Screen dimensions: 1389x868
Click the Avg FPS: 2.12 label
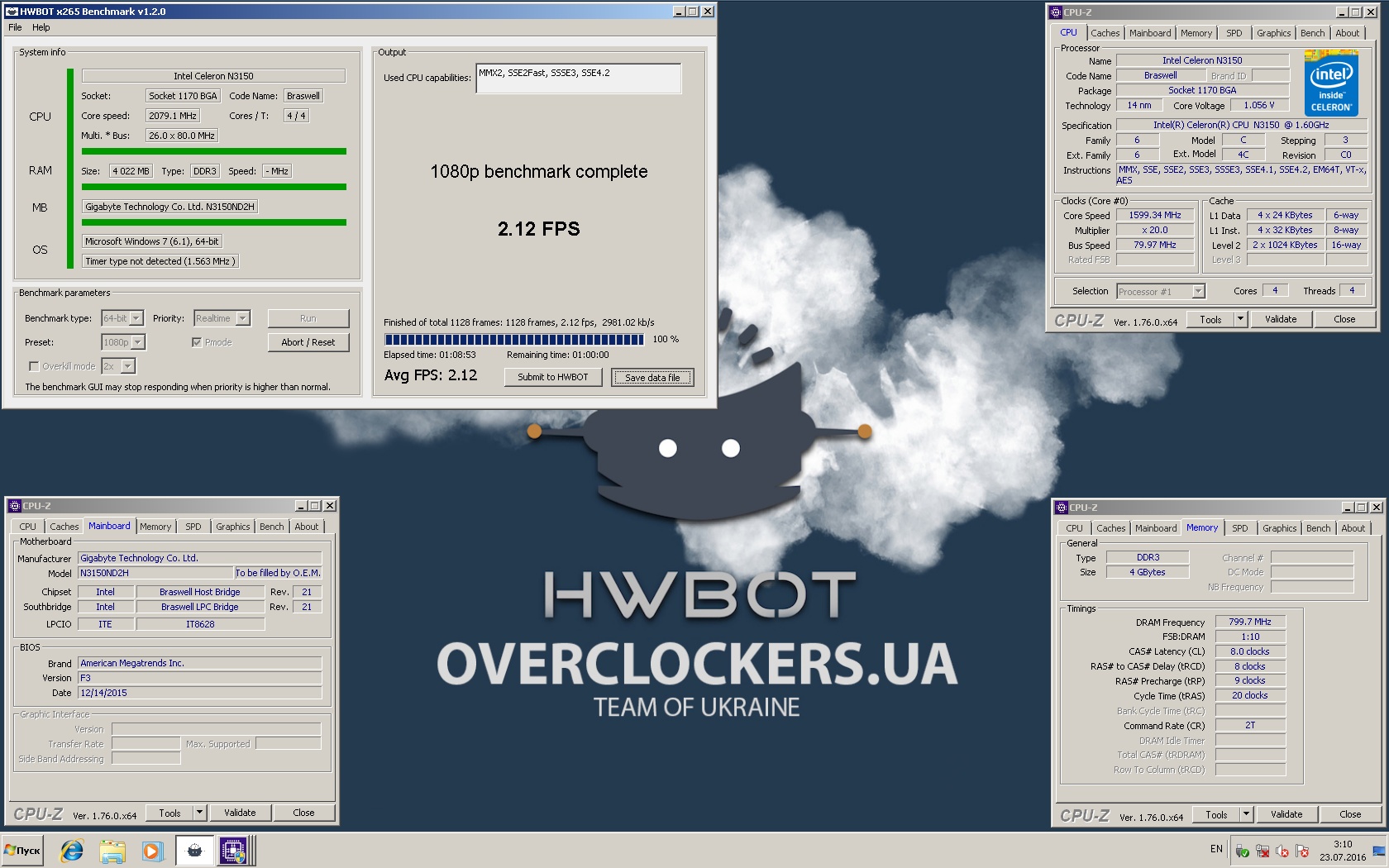431,375
